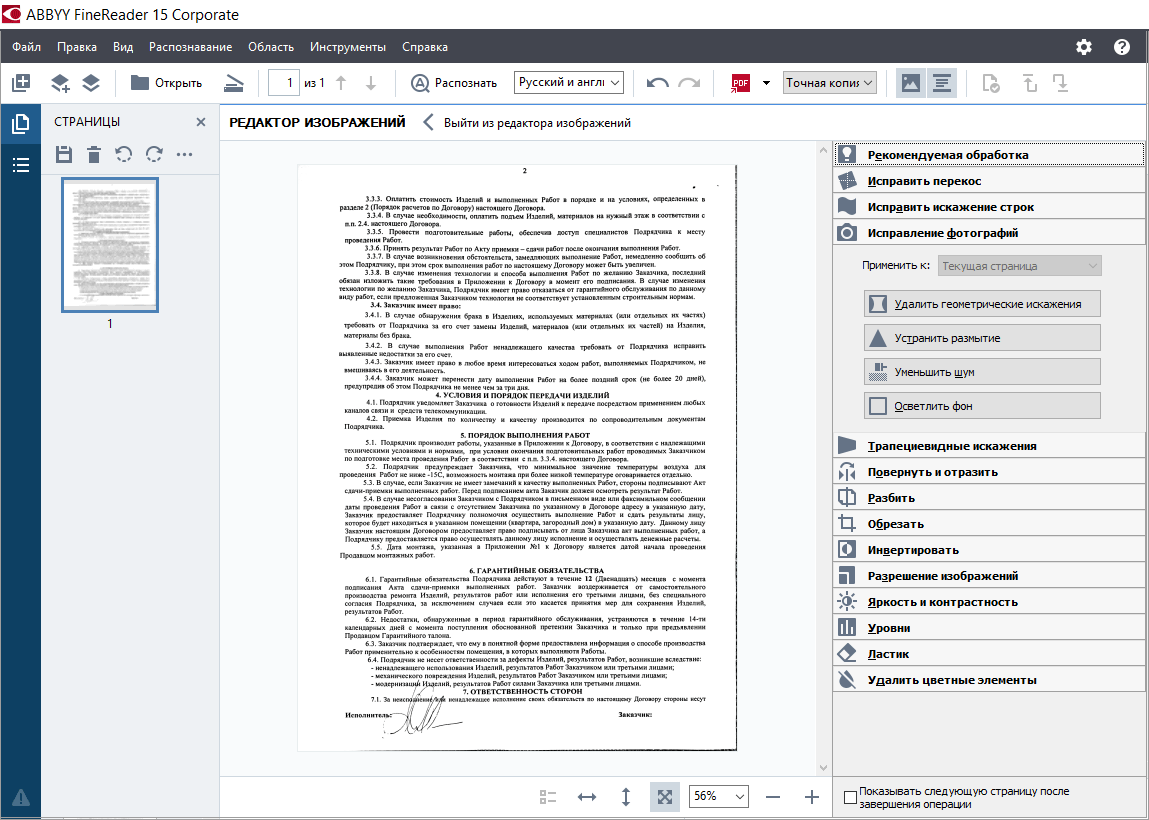The width and height of the screenshot is (1149, 820).
Task: Click the page number input field
Action: pyautogui.click(x=284, y=83)
